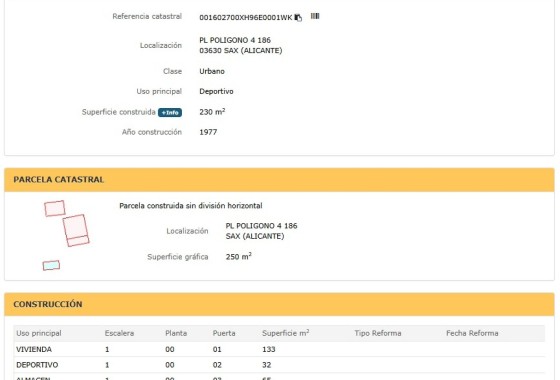Image resolution: width=560 pixels, height=380 pixels.
Task: Select 'SAX (ALICANTE)' in parcel section
Action: click(x=255, y=236)
